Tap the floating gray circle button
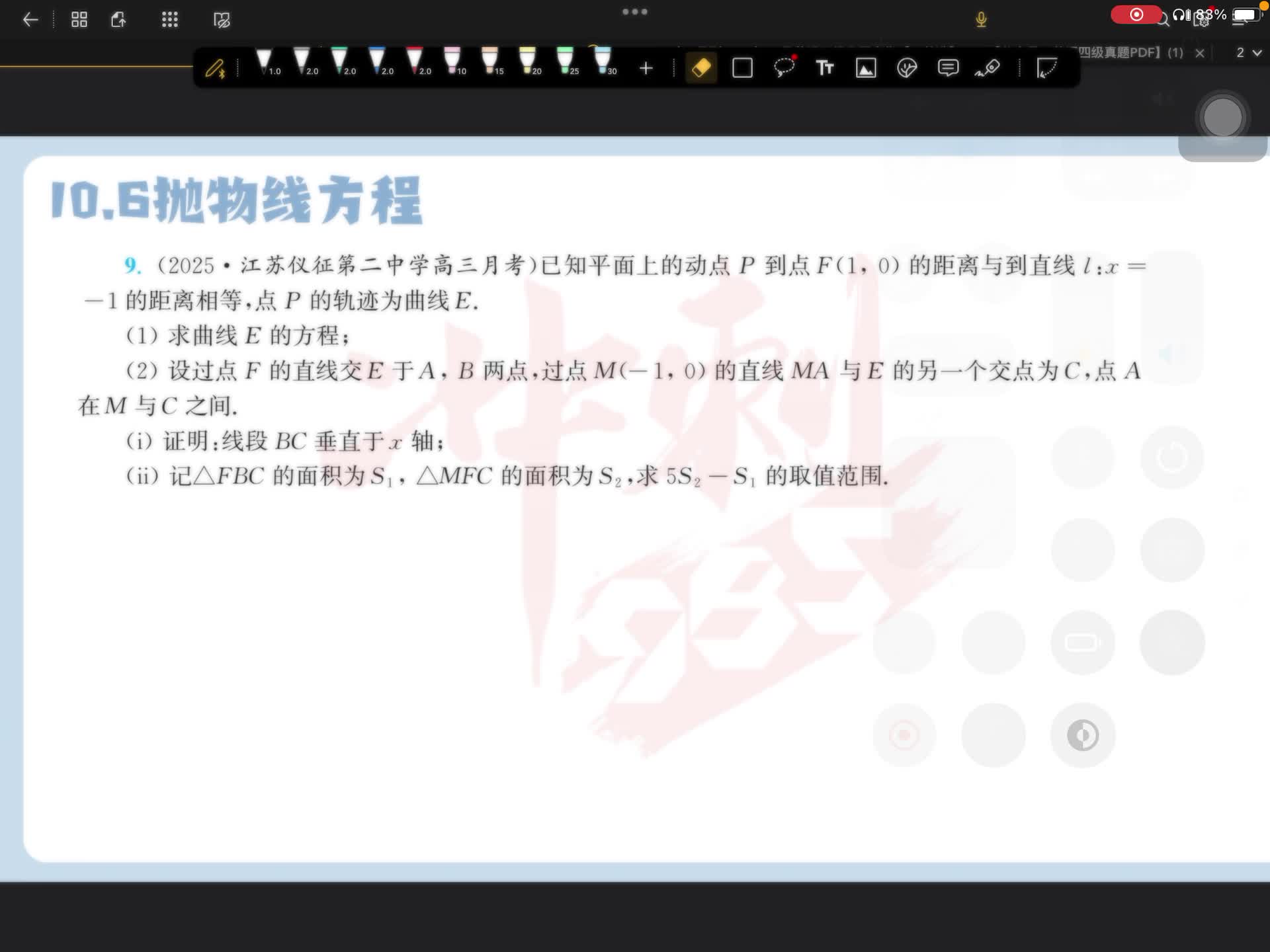Viewport: 1270px width, 952px height. [x=1222, y=118]
